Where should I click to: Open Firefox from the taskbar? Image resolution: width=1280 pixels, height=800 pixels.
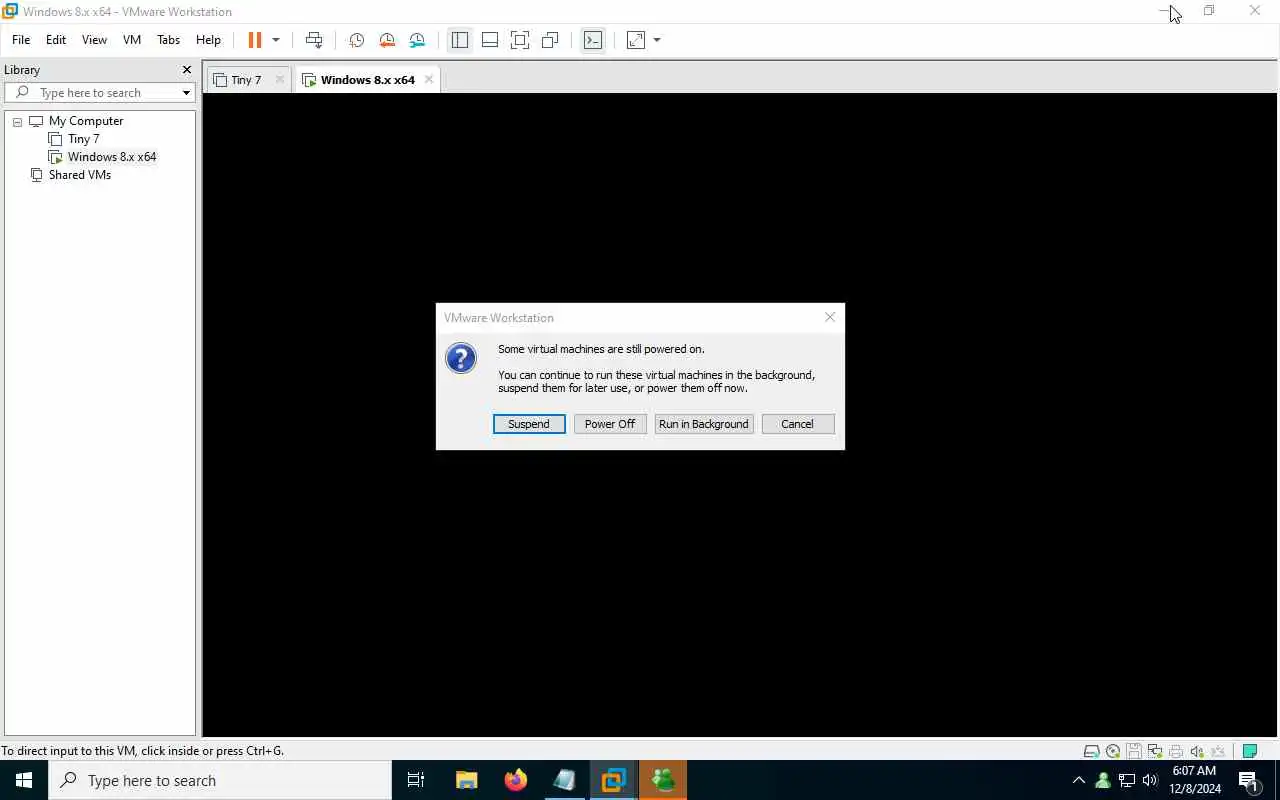pos(515,780)
